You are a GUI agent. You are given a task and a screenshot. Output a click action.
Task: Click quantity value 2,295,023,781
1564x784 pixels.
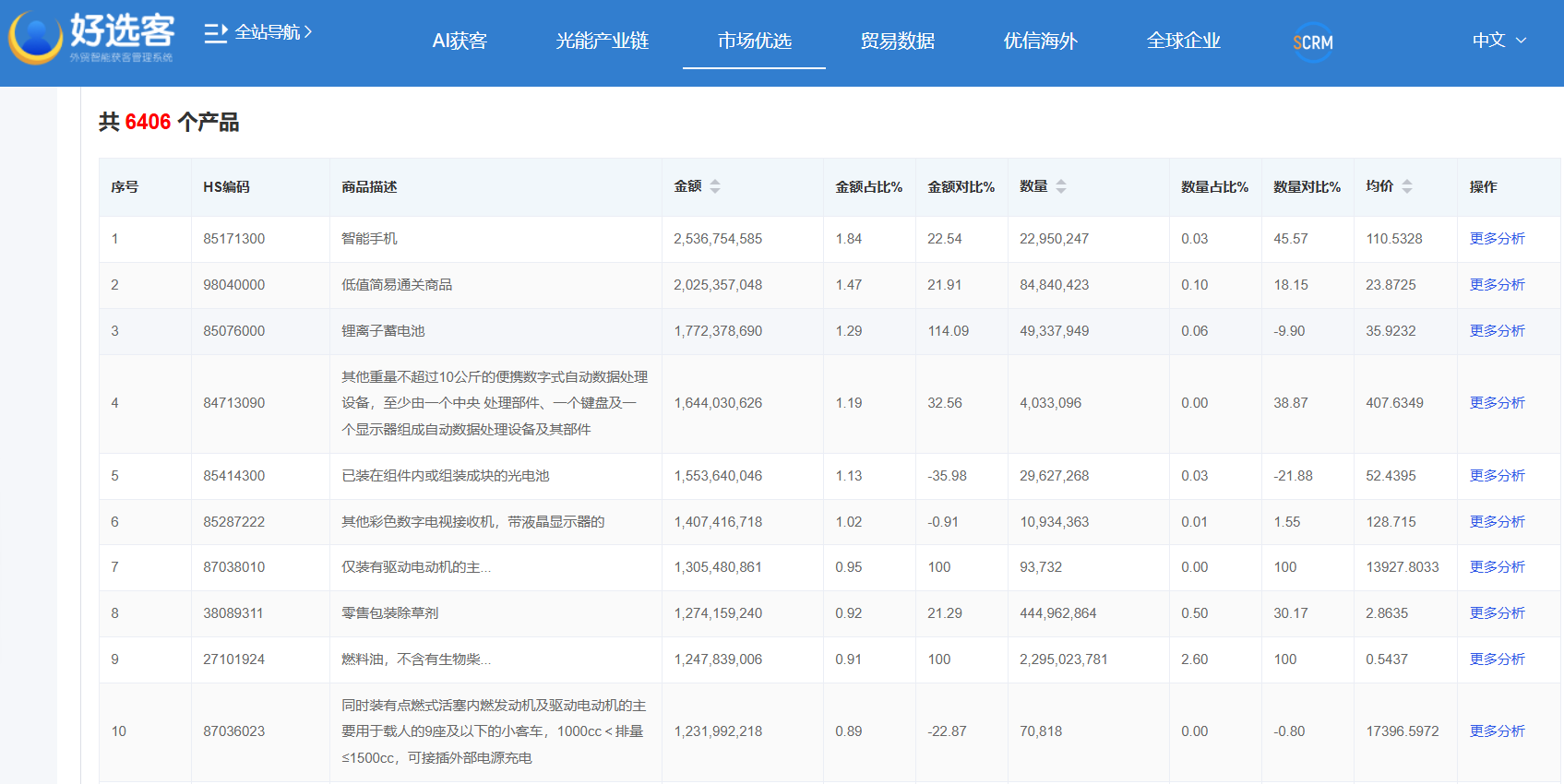tap(1064, 659)
